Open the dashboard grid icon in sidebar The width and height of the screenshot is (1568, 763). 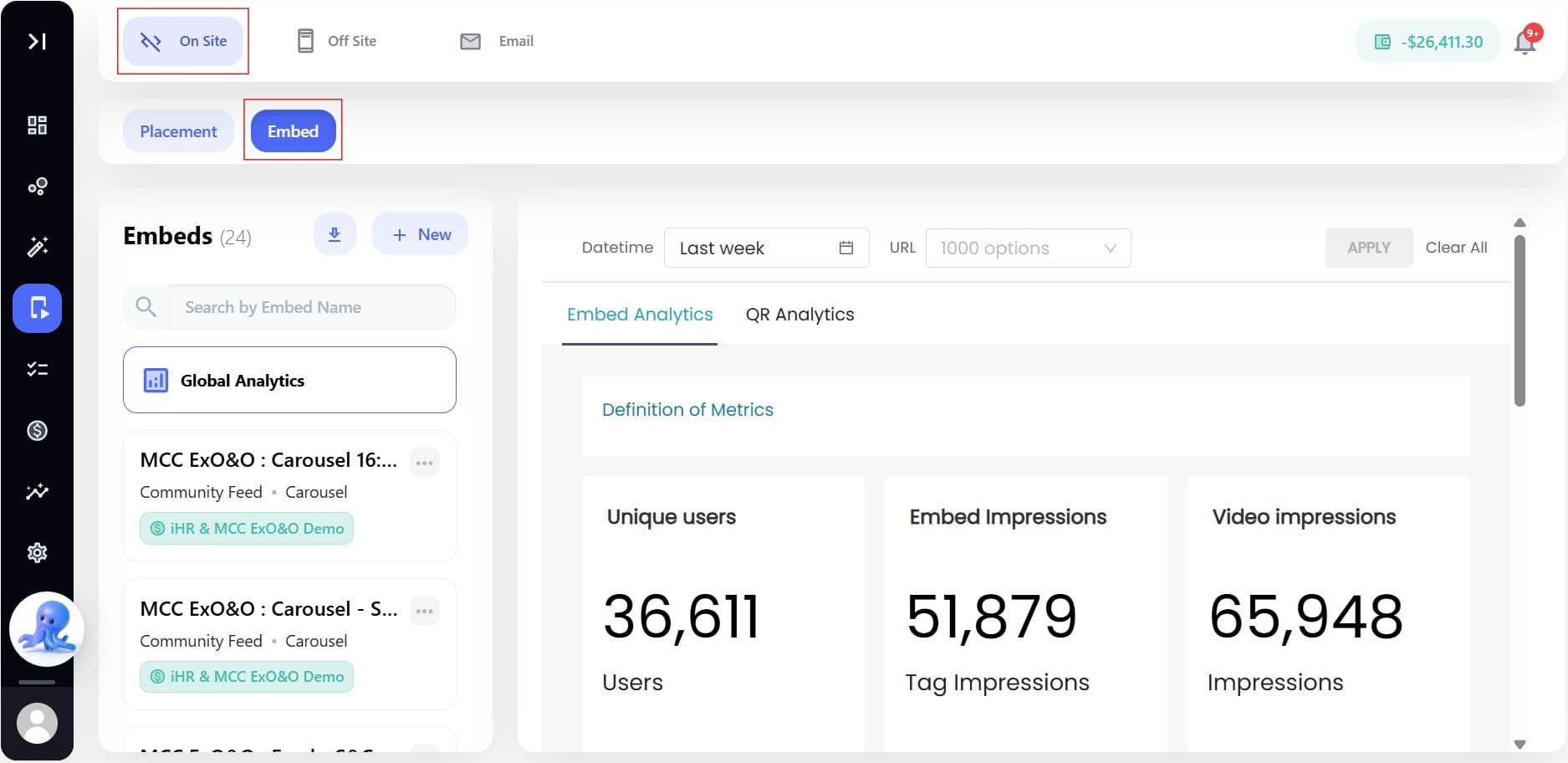(37, 125)
